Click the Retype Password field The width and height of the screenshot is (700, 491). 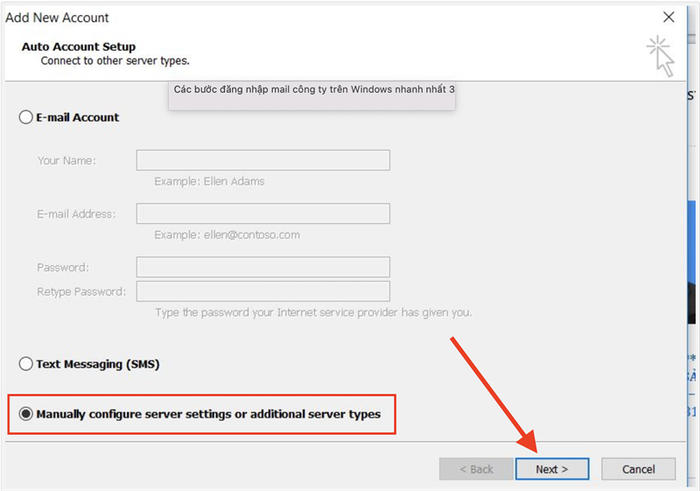pos(263,291)
